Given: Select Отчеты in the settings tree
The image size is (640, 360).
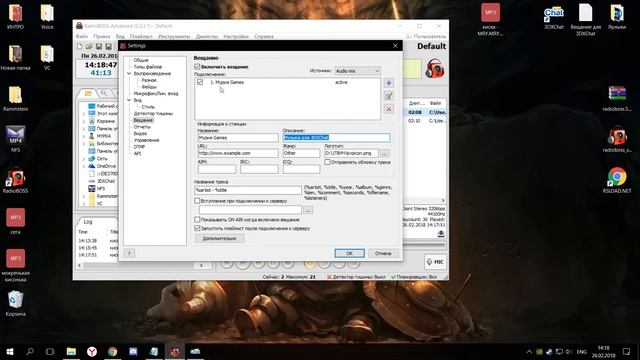Looking at the screenshot, I should (x=142, y=127).
